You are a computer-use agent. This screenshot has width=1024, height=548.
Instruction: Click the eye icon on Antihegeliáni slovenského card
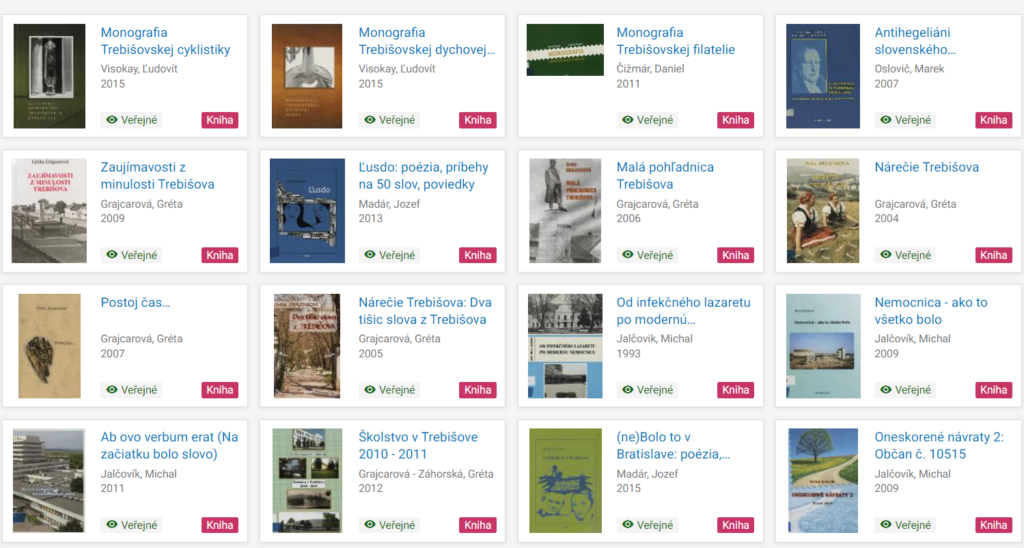pos(886,120)
